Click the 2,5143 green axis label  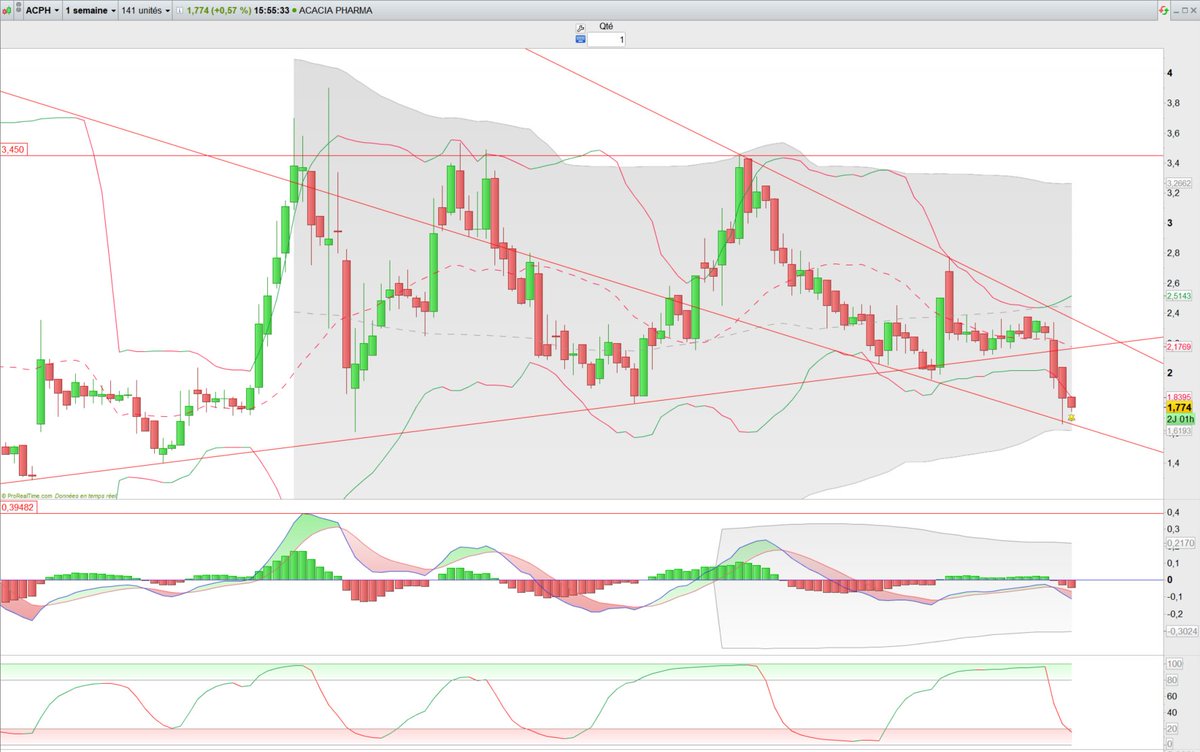1179,296
